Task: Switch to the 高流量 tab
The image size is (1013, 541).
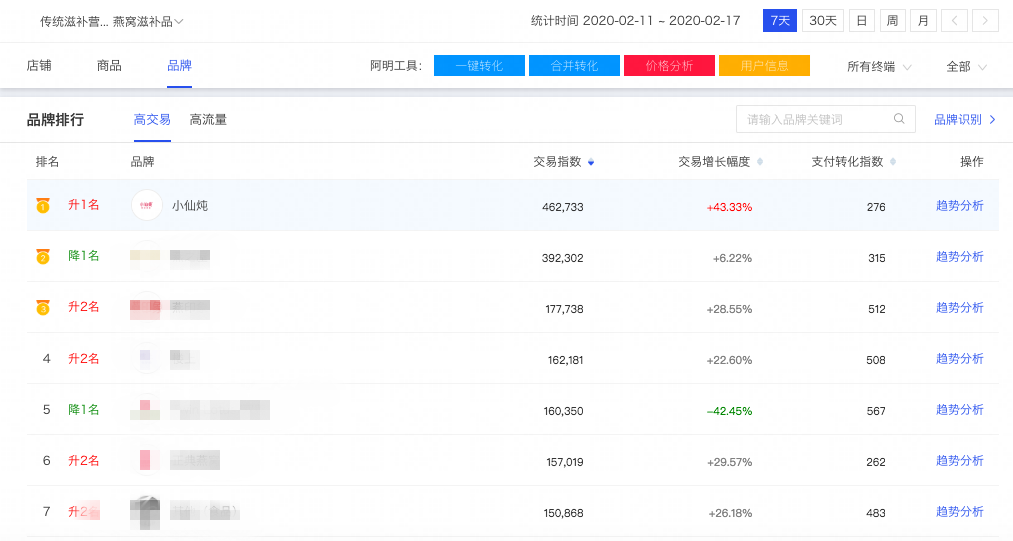Action: (208, 120)
